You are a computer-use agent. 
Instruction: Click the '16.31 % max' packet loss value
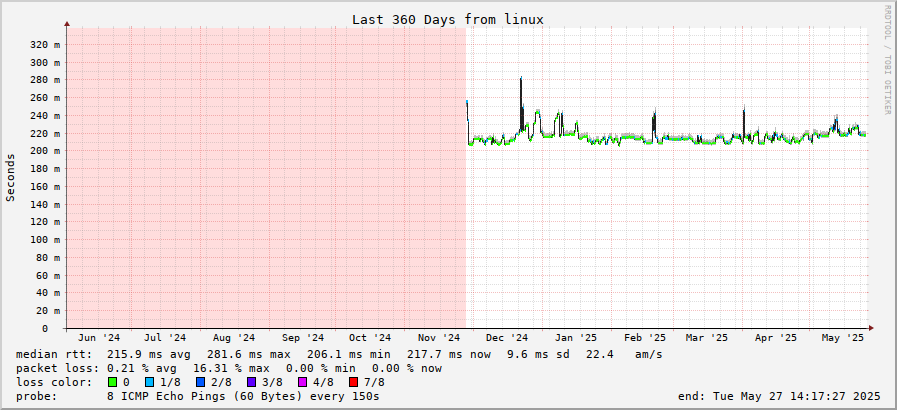pos(231,368)
